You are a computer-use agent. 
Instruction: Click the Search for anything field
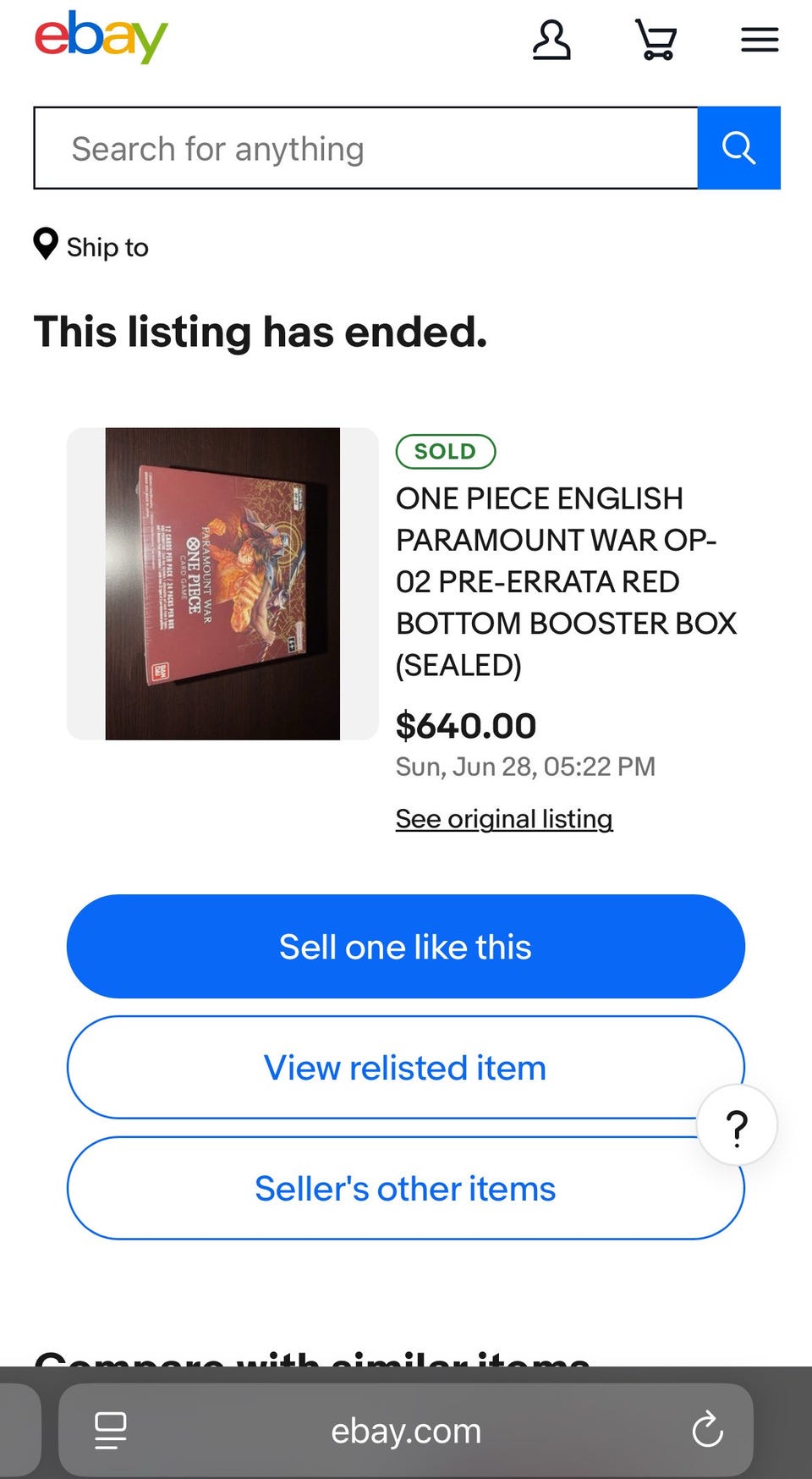(365, 148)
